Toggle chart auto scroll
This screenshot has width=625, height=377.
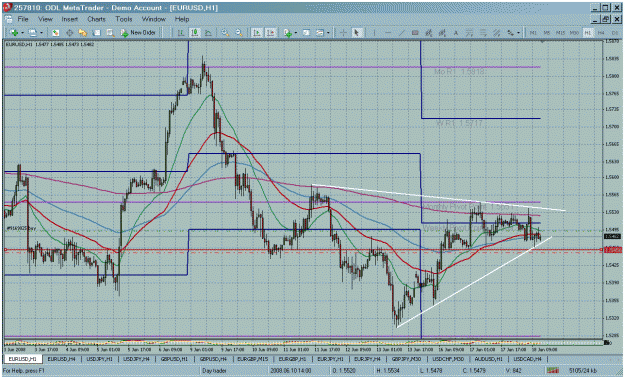point(257,33)
